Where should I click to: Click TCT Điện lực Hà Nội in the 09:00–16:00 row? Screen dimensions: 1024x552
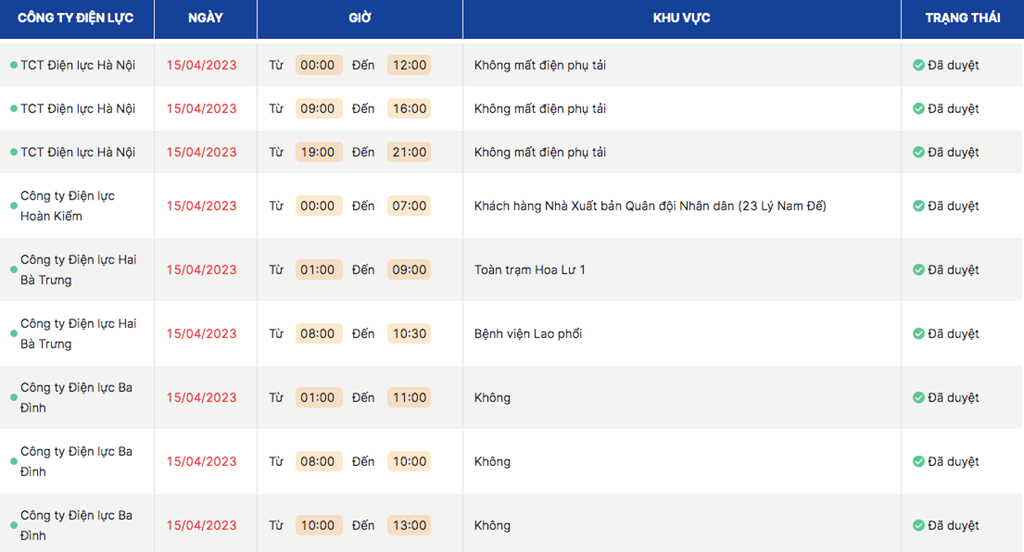click(78, 108)
